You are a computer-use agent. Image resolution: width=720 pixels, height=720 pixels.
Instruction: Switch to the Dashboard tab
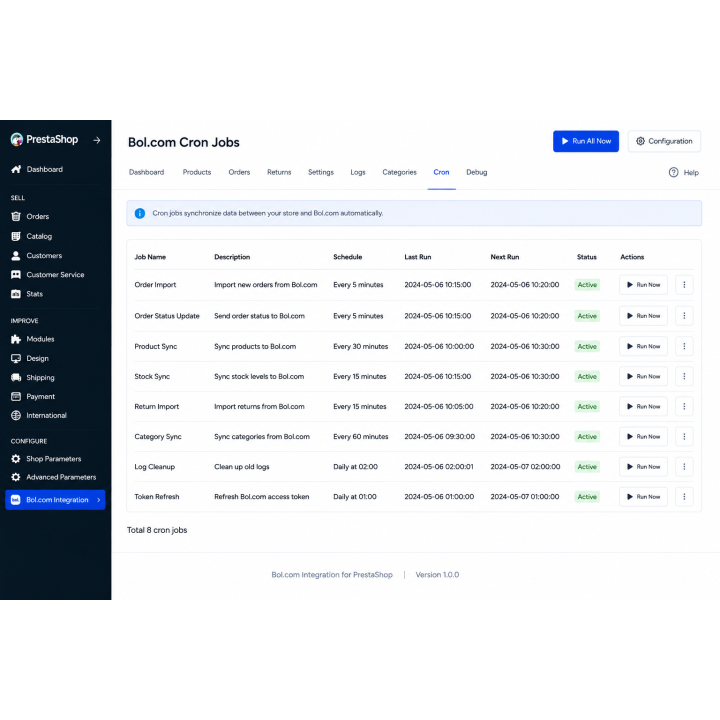click(146, 172)
